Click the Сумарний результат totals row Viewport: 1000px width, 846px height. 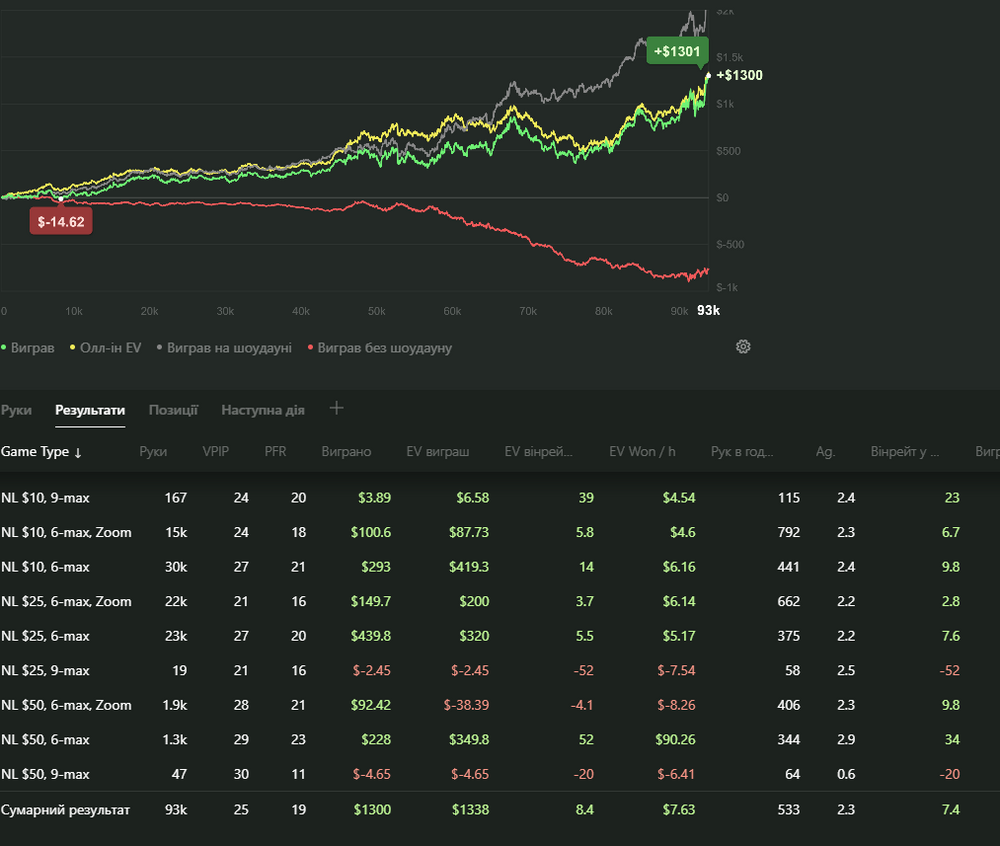pos(65,810)
